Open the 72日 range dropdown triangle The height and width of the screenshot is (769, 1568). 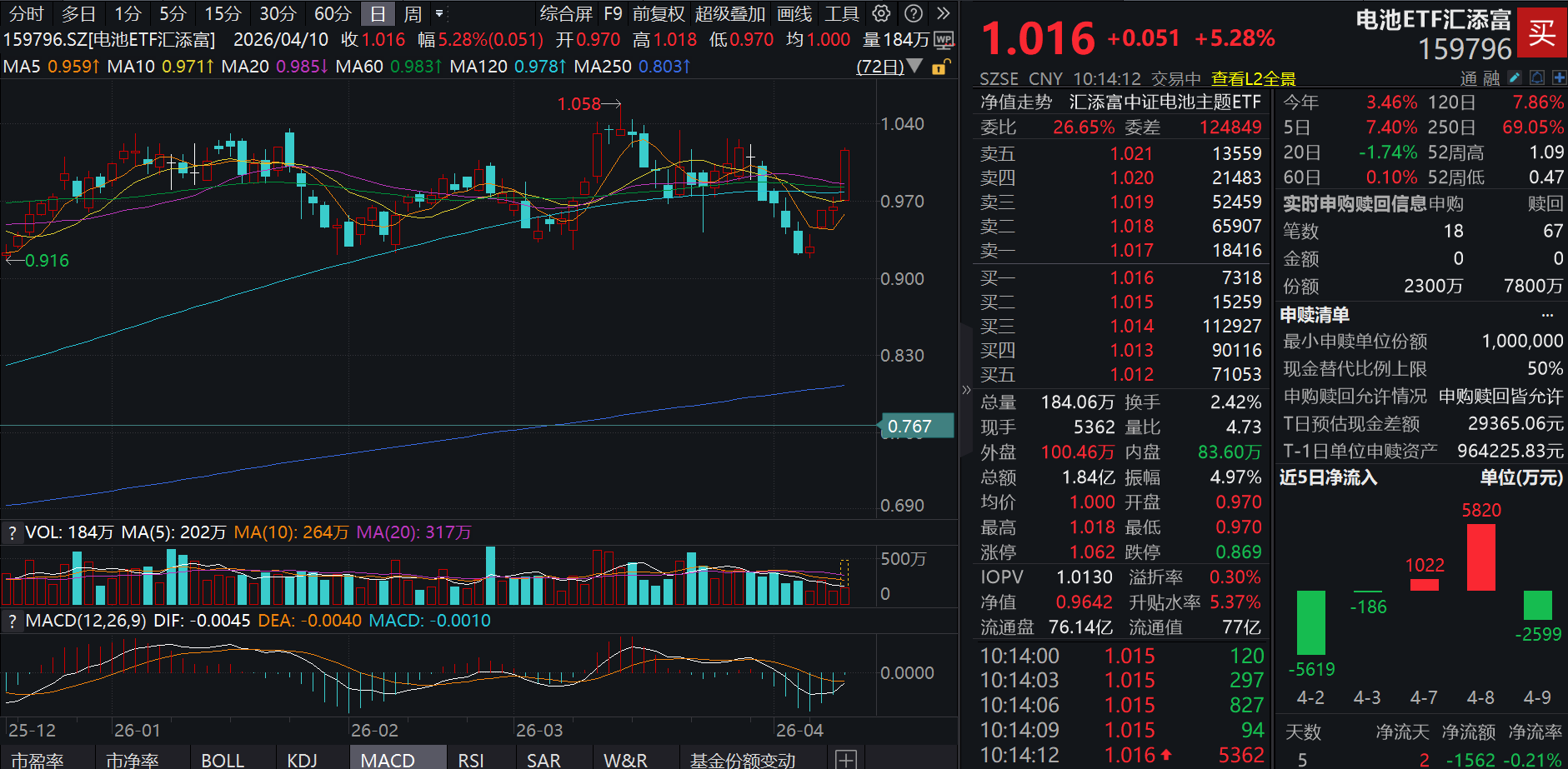click(914, 67)
